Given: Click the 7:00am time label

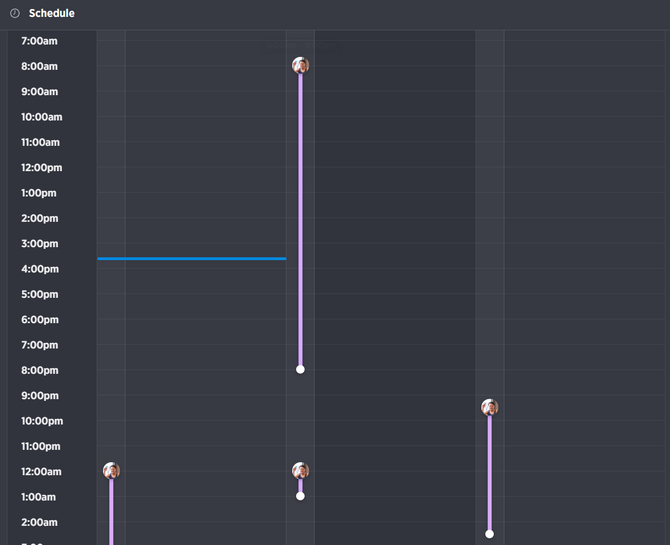Looking at the screenshot, I should tap(40, 41).
